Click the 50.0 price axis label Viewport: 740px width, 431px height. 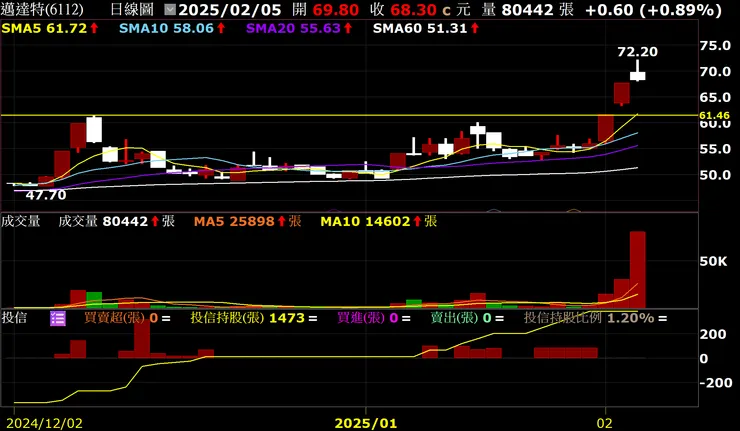tap(715, 175)
